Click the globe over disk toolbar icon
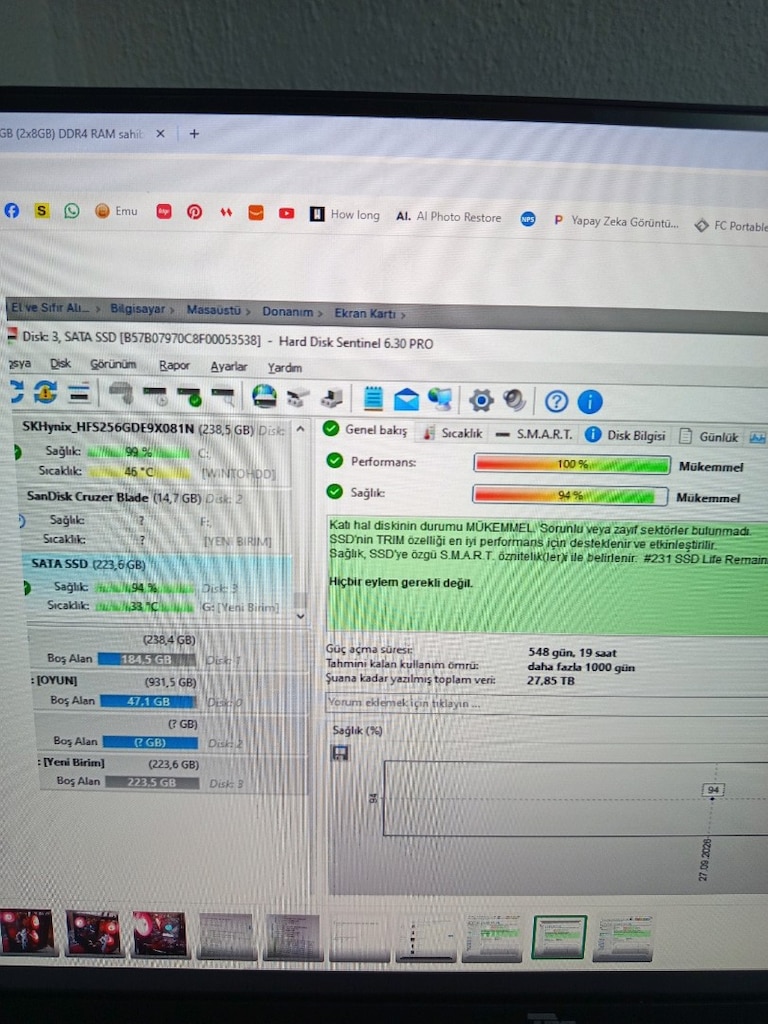 pyautogui.click(x=264, y=396)
